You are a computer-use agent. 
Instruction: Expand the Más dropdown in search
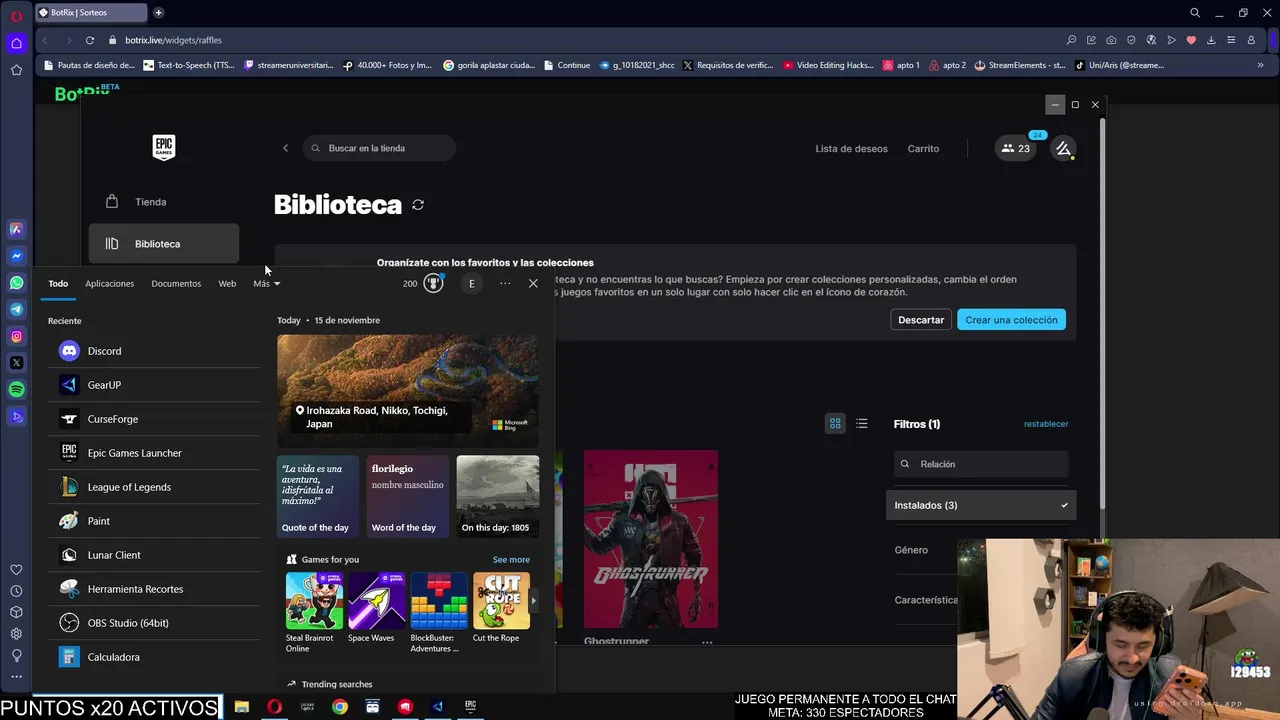[x=266, y=284]
